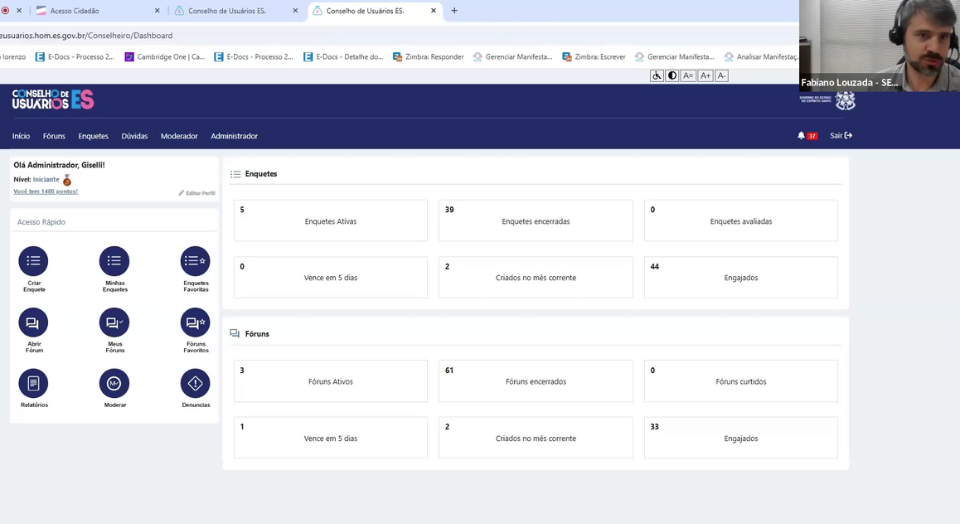Click the Abrir Fórum icon
960x524 pixels.
(x=33, y=323)
